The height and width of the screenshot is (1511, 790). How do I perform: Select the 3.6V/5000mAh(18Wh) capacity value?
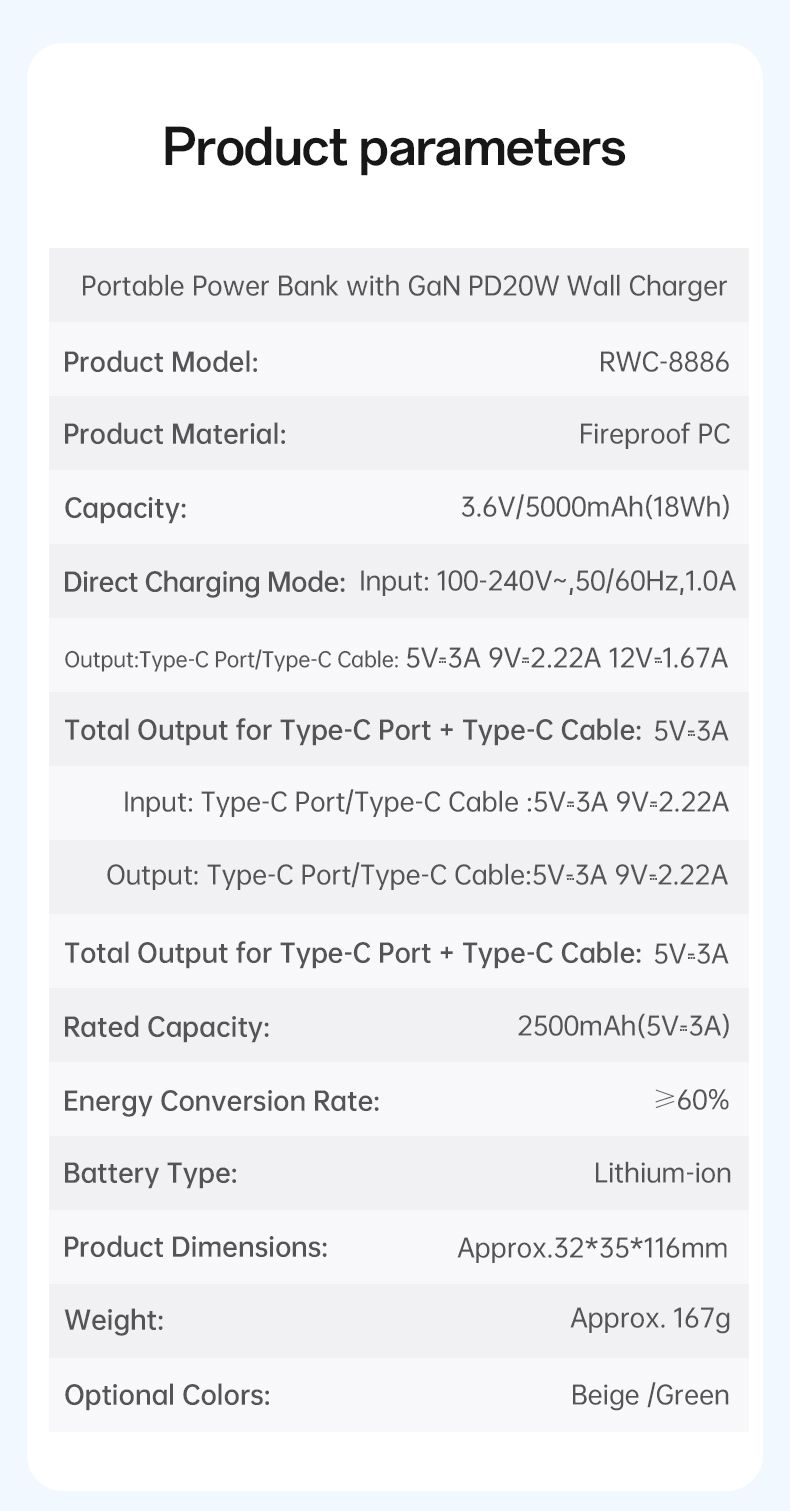point(595,508)
